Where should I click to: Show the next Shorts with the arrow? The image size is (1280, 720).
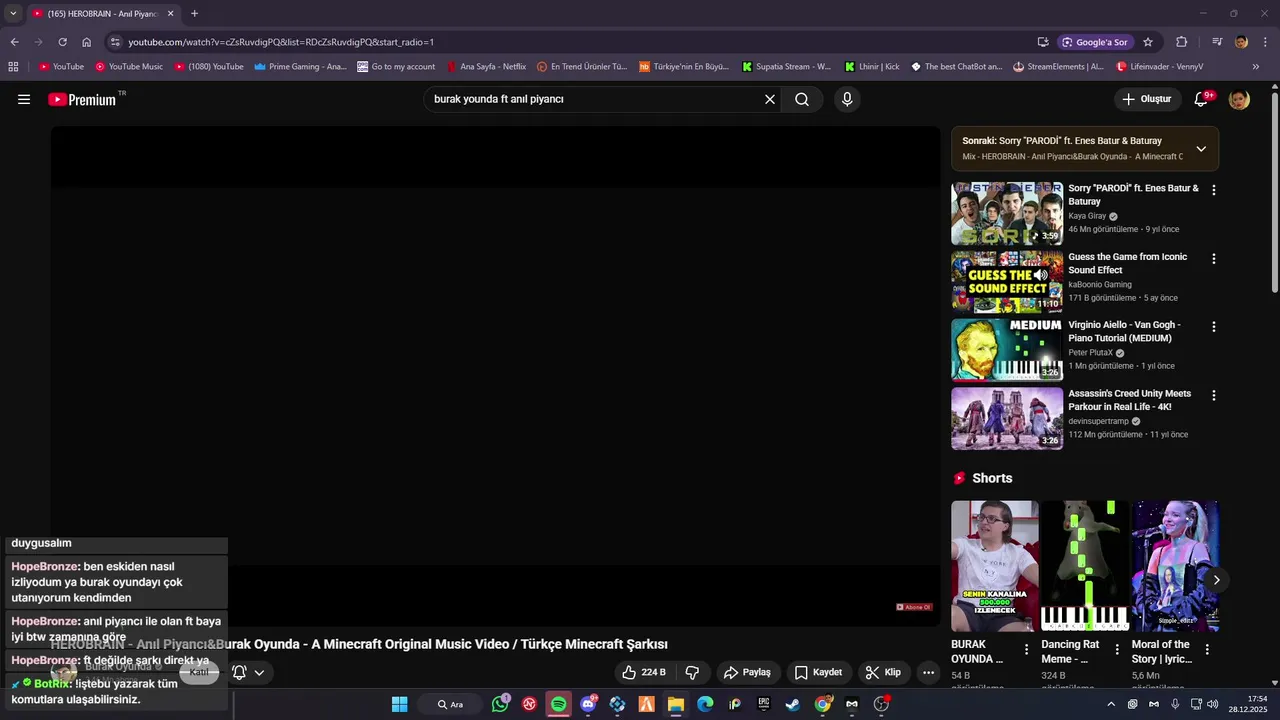pos(1216,580)
